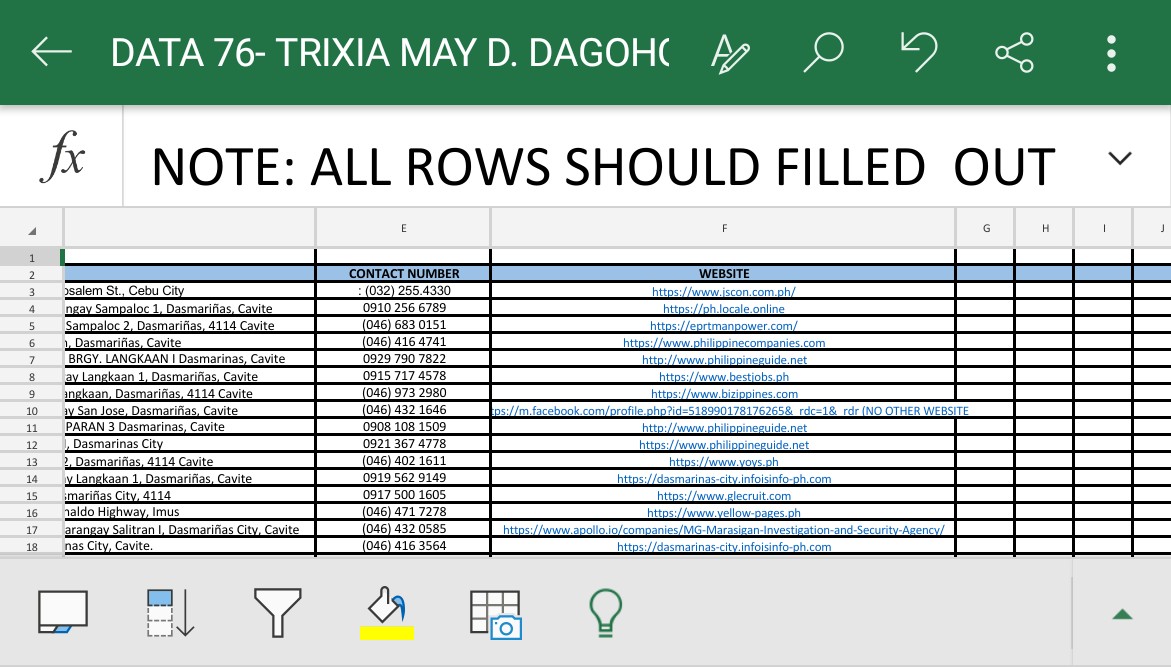Open the jscon.com.ph website link

pyautogui.click(x=723, y=291)
